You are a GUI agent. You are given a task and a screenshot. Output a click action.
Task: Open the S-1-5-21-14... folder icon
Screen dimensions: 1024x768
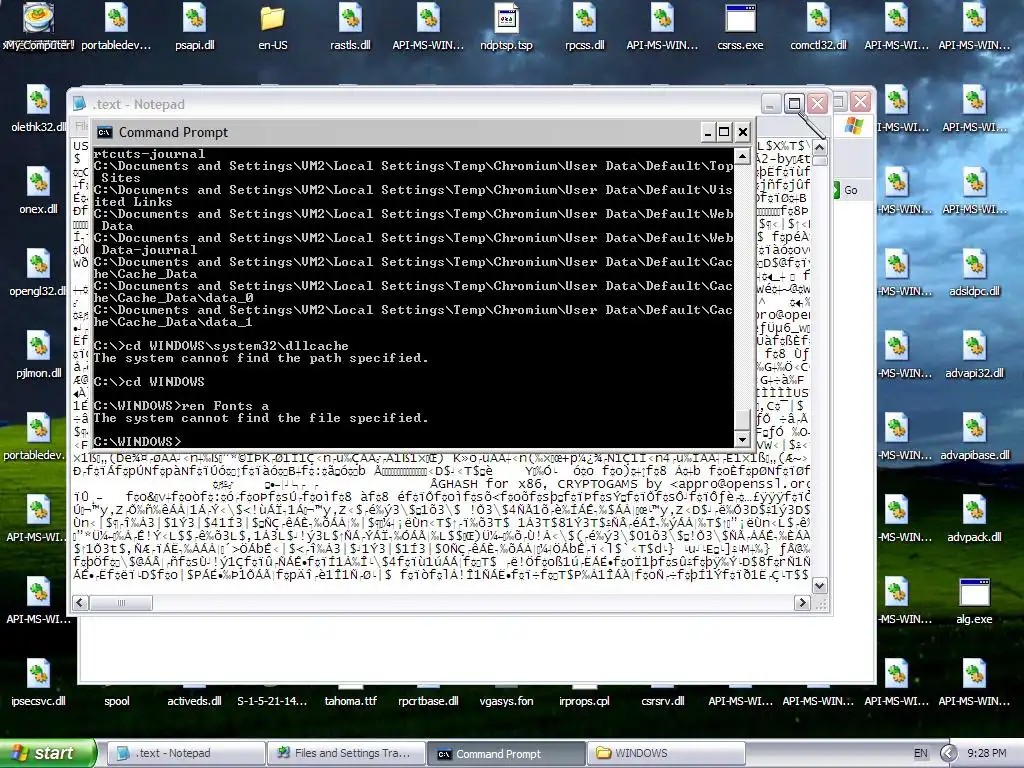(272, 701)
